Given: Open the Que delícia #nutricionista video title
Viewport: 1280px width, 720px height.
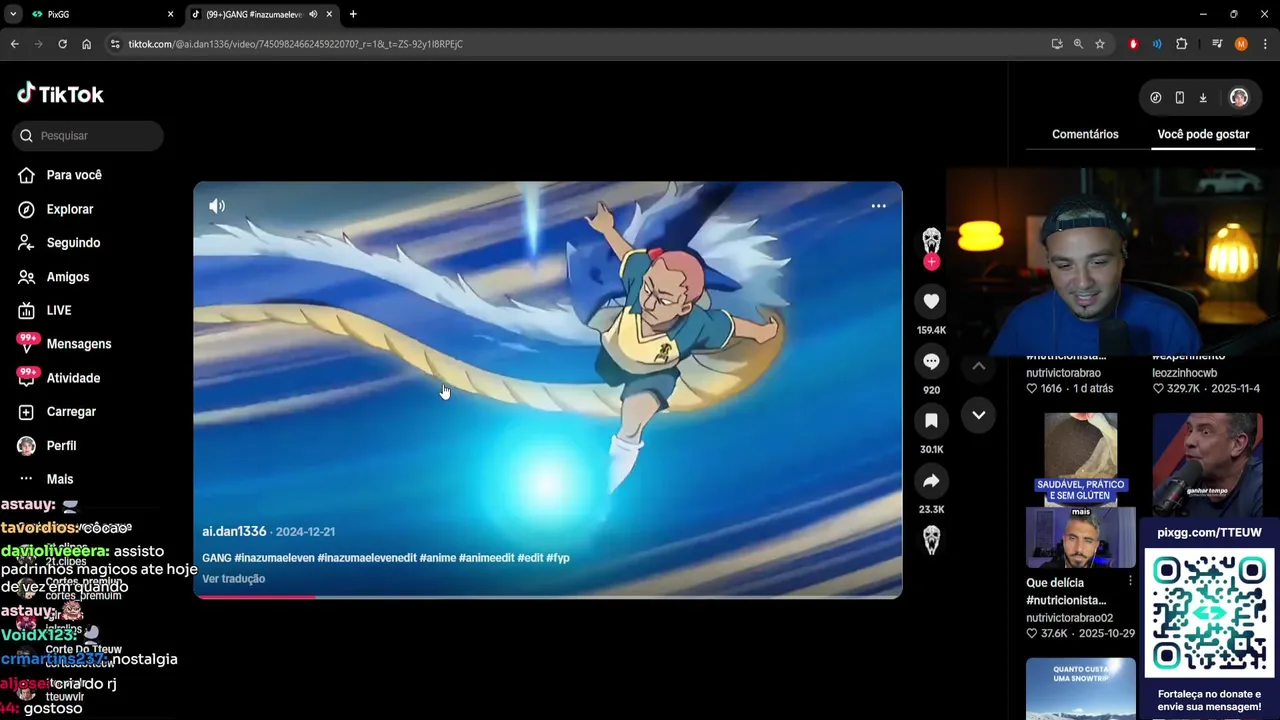Looking at the screenshot, I should (x=1066, y=592).
